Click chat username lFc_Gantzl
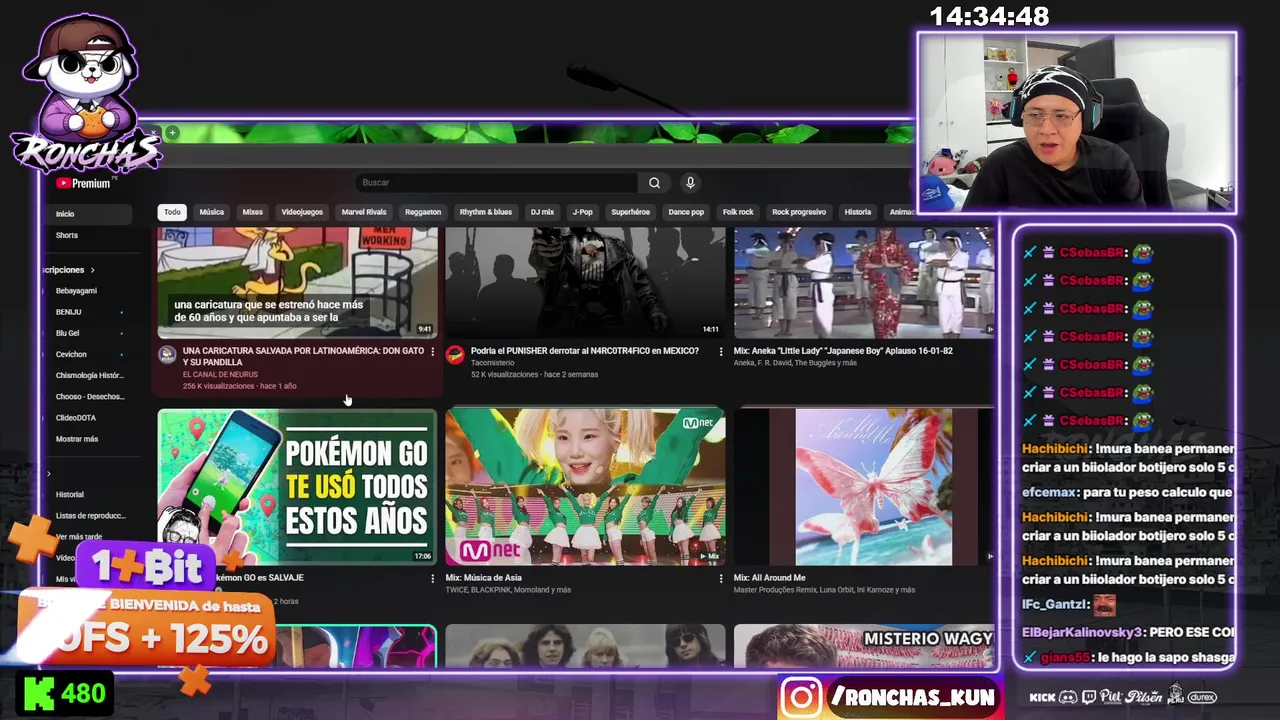The width and height of the screenshot is (1280, 720). pyautogui.click(x=1054, y=604)
